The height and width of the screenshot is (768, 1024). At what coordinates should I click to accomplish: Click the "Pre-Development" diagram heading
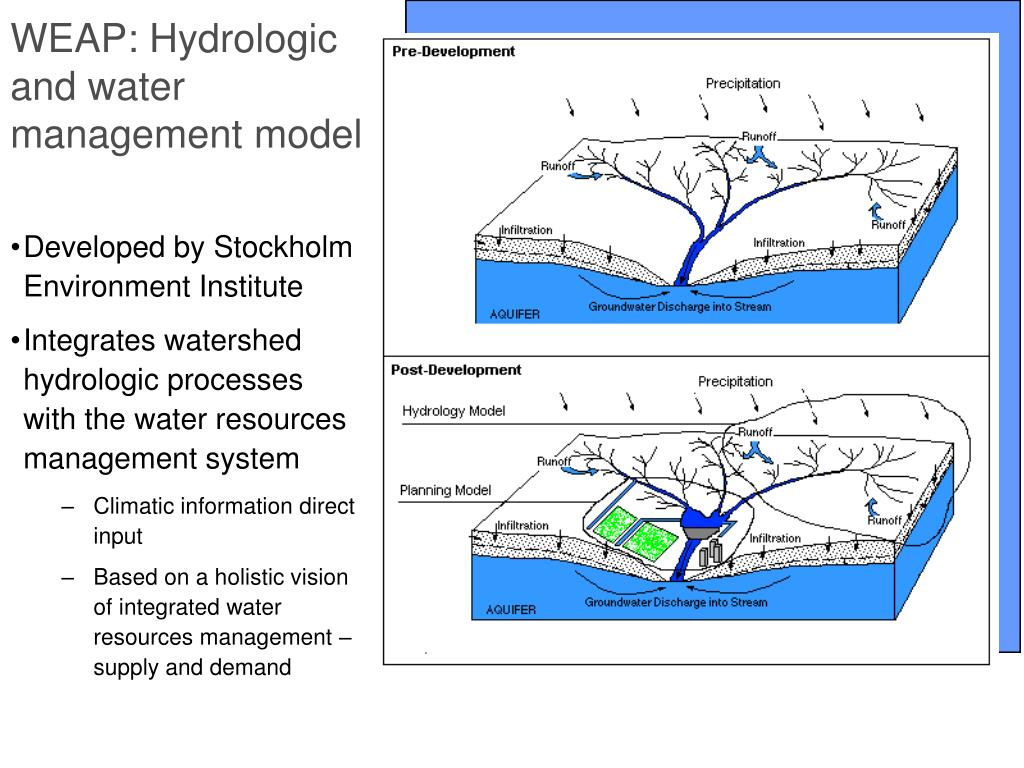click(x=453, y=52)
